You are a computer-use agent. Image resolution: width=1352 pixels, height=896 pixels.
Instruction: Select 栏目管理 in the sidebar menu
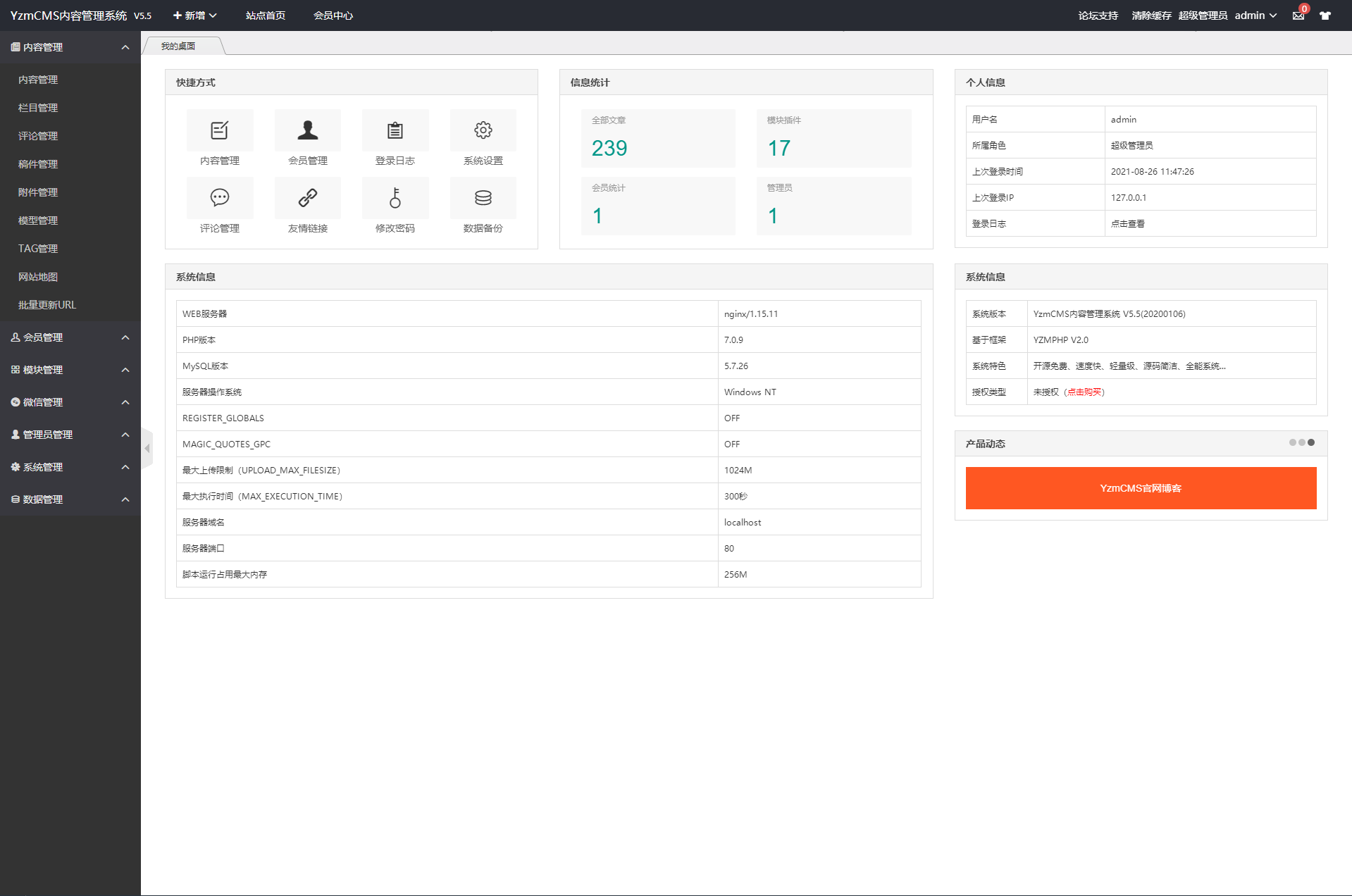pos(38,108)
